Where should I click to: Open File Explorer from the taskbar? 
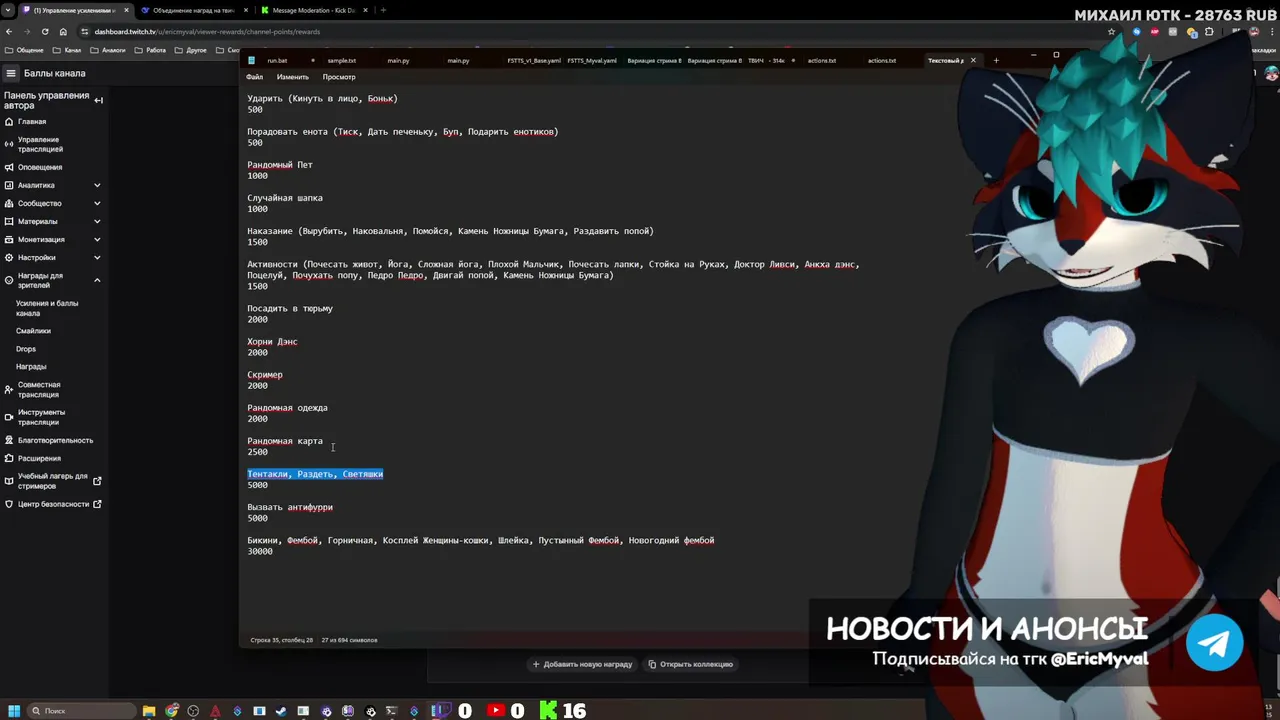click(x=149, y=711)
